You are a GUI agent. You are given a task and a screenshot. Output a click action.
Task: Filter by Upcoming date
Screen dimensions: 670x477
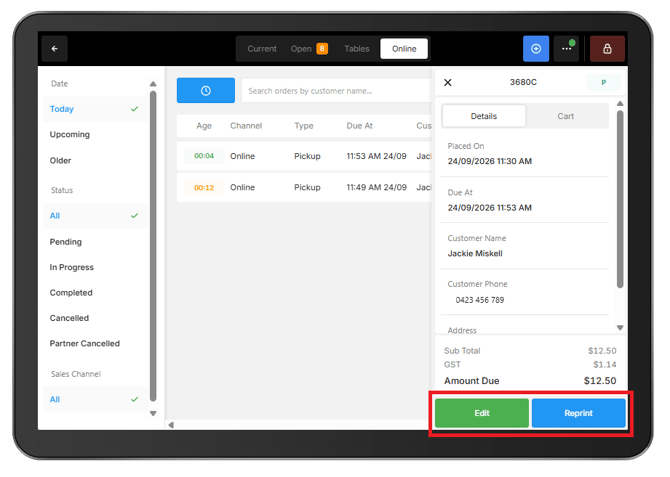pyautogui.click(x=95, y=135)
